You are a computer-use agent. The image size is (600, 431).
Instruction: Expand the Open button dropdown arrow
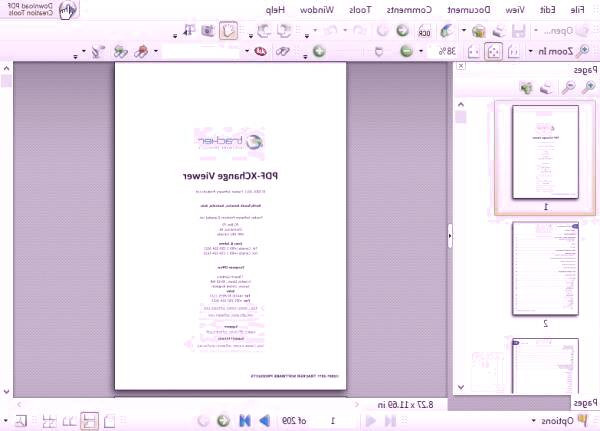536,30
